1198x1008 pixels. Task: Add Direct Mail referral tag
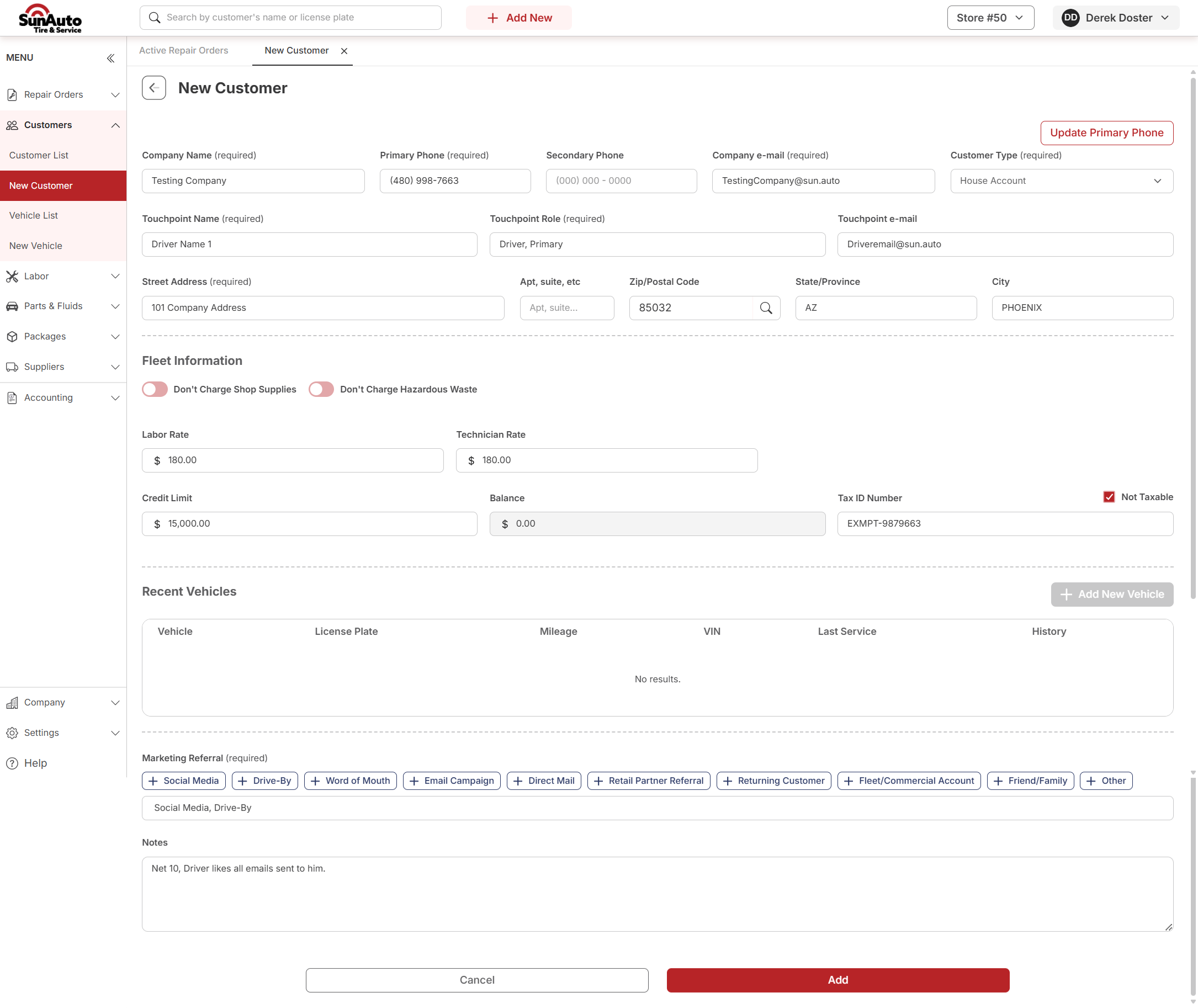click(x=544, y=781)
